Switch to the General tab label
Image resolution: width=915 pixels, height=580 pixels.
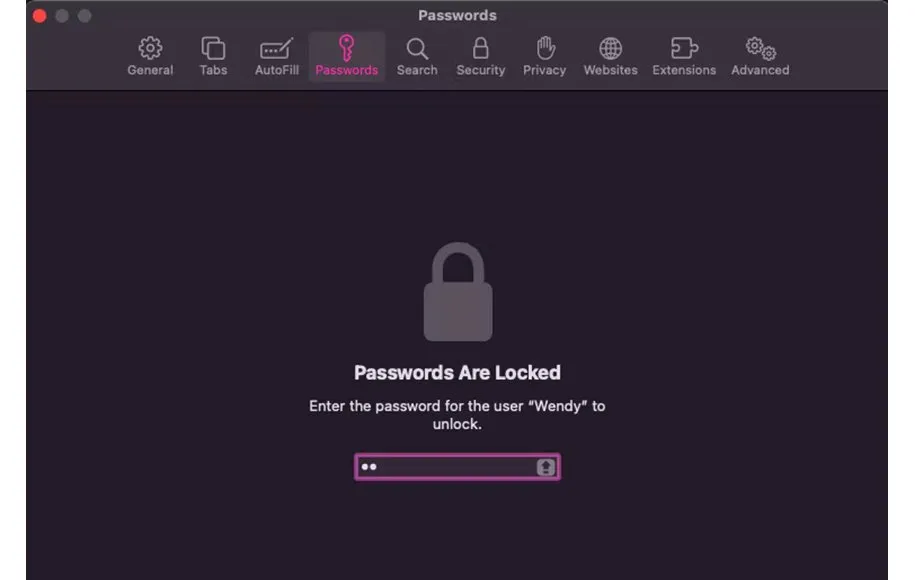click(150, 70)
